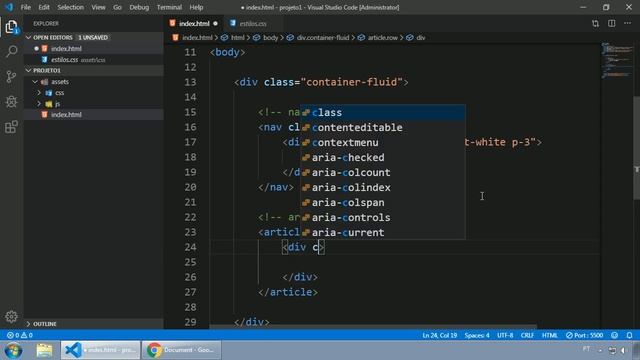
Task: Open the feedback smiley in status bar
Action: coord(615,335)
